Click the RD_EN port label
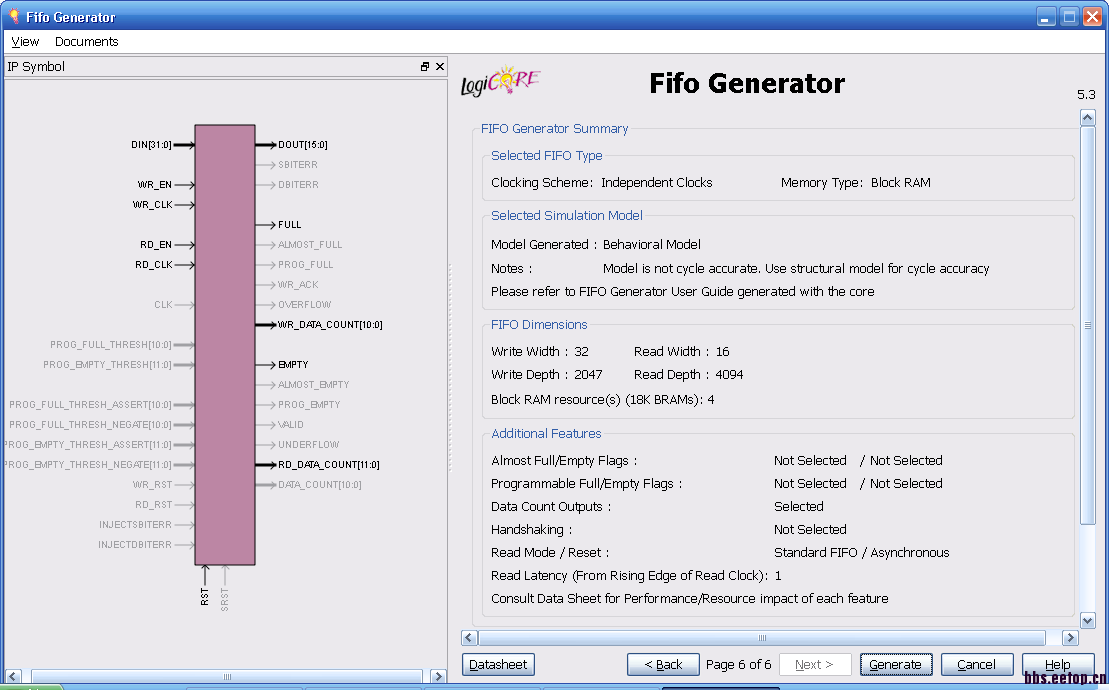The width and height of the screenshot is (1109, 690). tap(156, 245)
